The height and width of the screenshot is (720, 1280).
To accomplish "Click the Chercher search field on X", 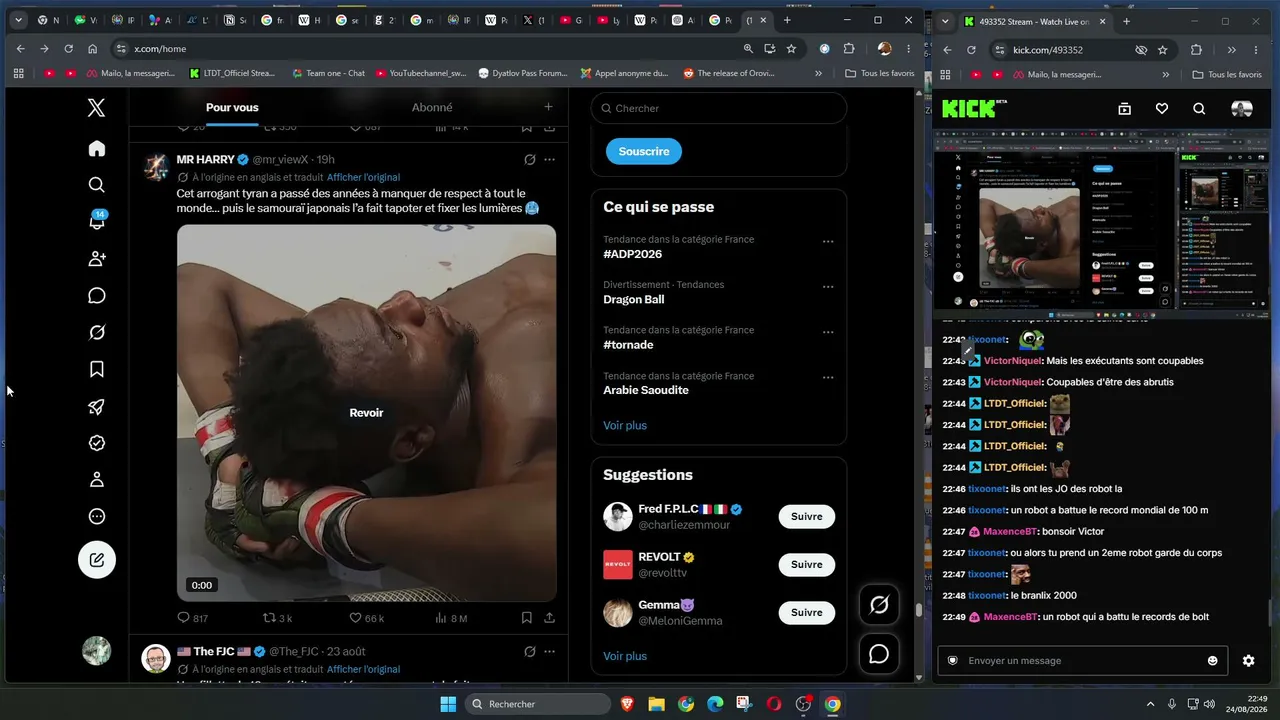I will 719,108.
